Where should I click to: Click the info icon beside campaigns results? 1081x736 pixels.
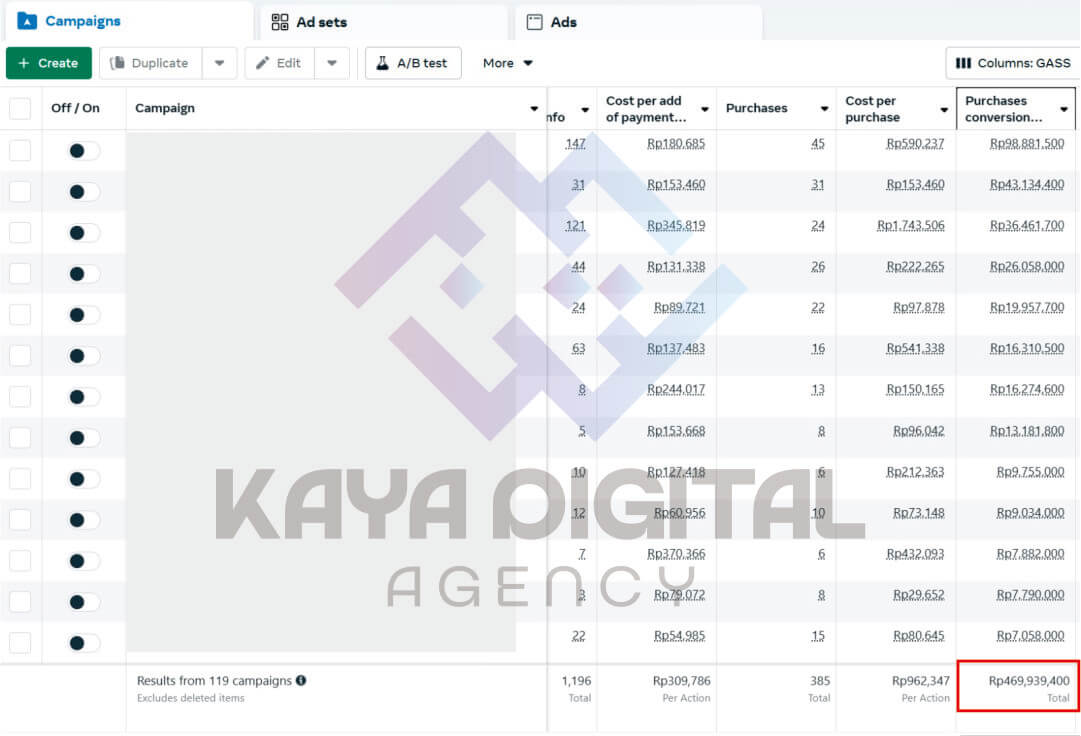tap(301, 681)
